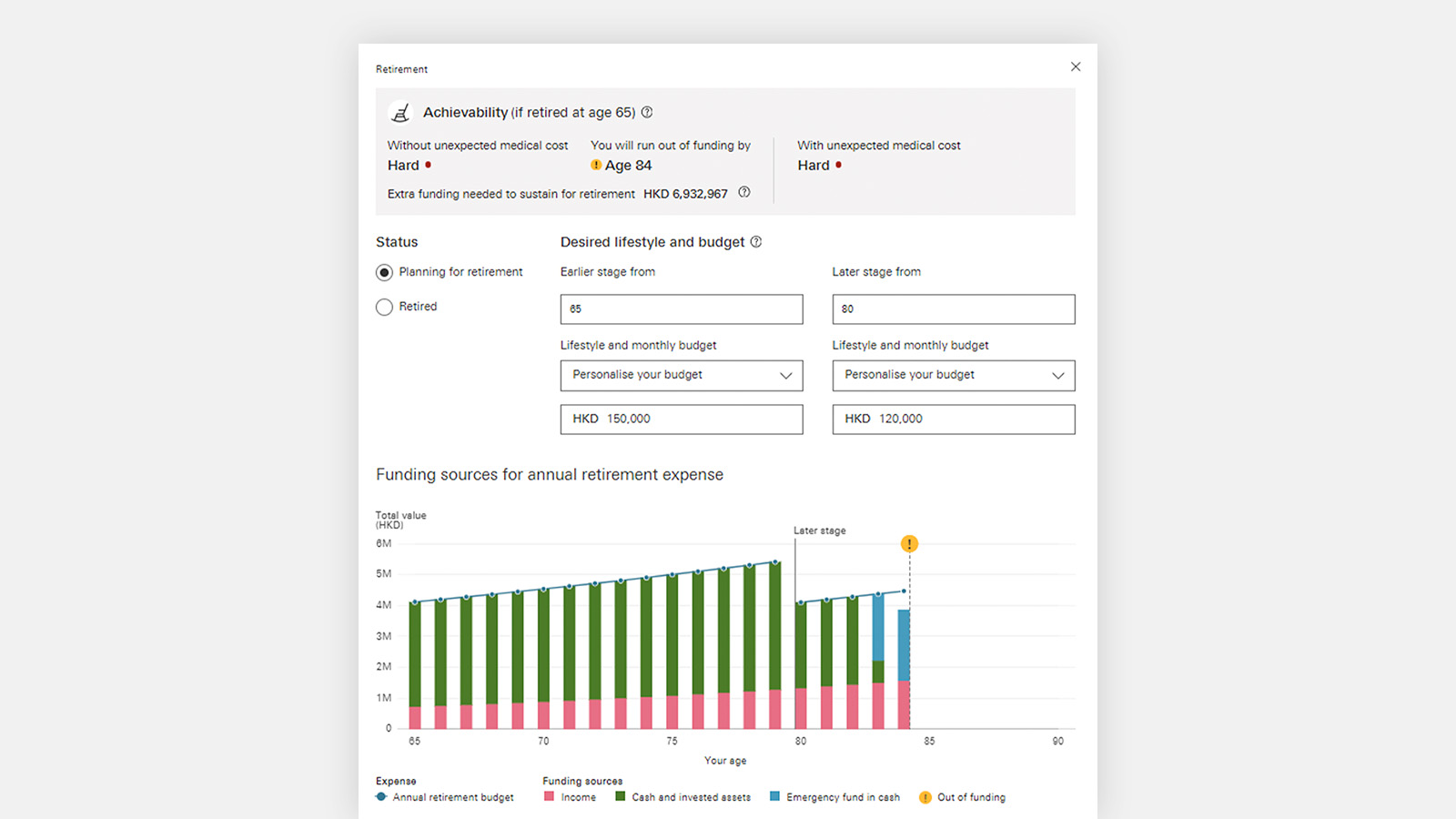Switch status to Retired
The image size is (1456, 819).
point(384,307)
